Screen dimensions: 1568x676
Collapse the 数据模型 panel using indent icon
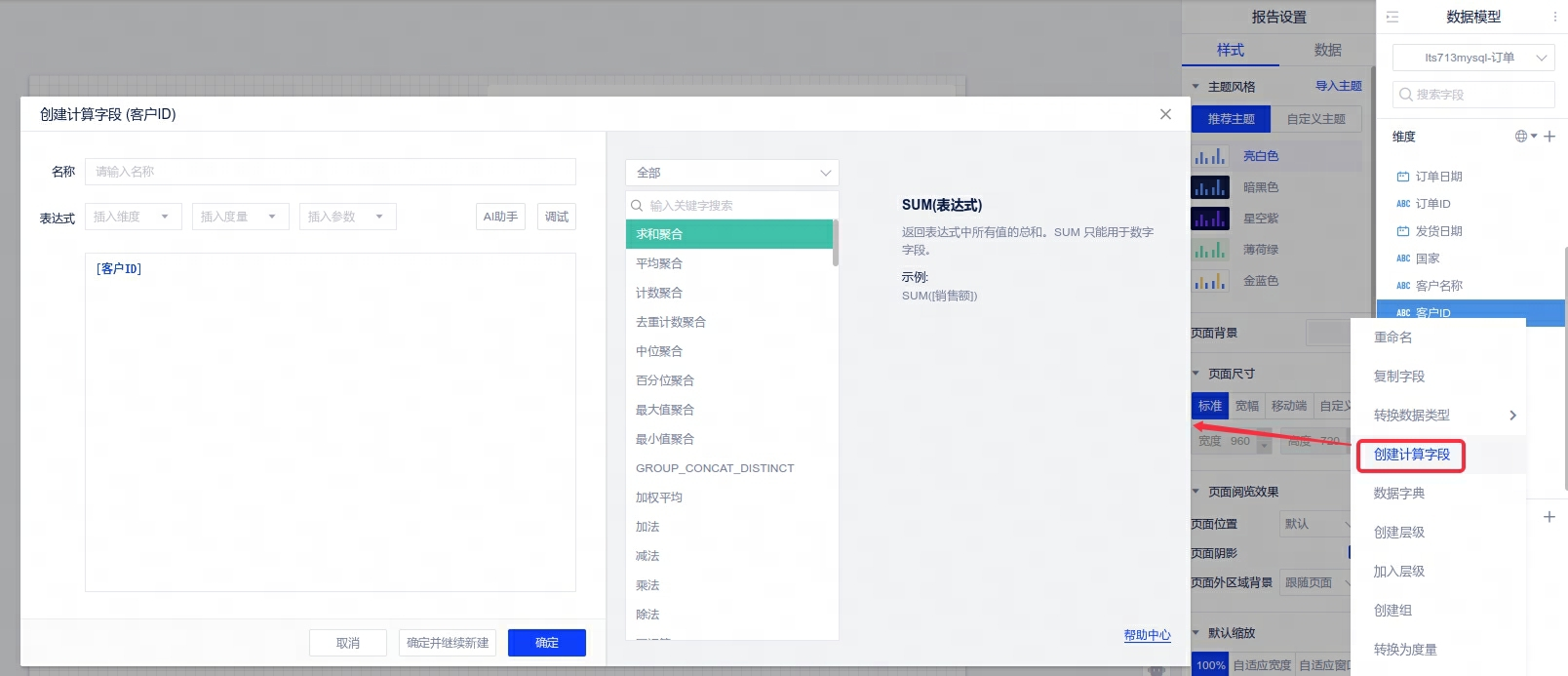1392,17
